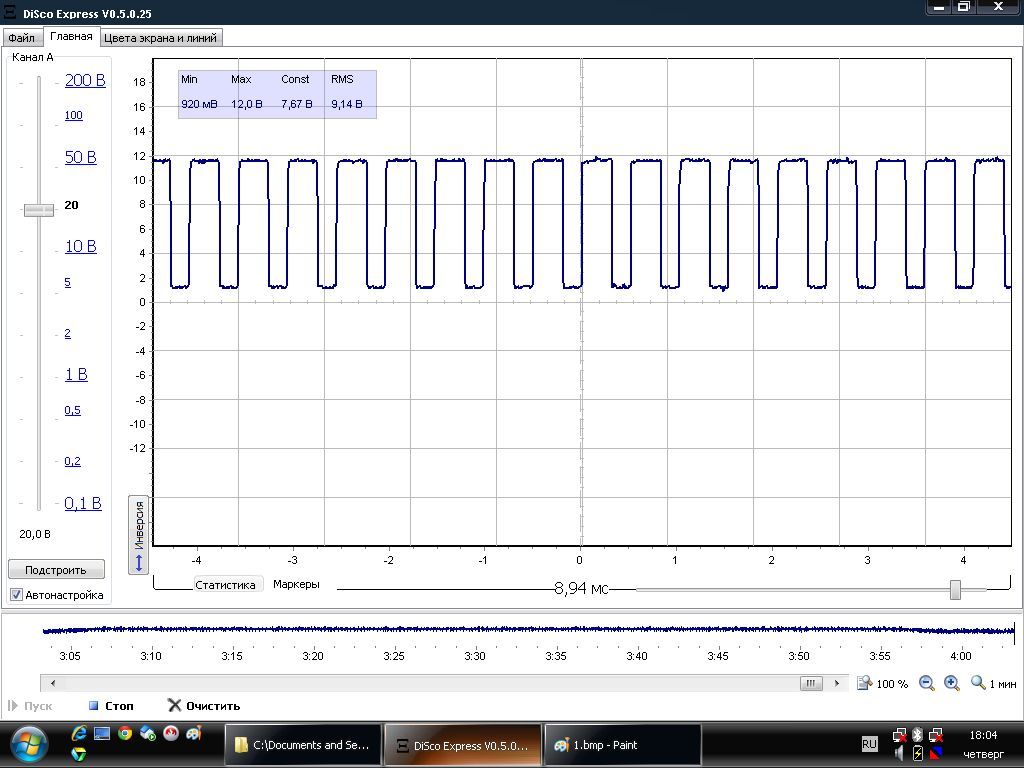The height and width of the screenshot is (768, 1024).
Task: Click the timeline scrollbar right arrow
Action: (836, 683)
